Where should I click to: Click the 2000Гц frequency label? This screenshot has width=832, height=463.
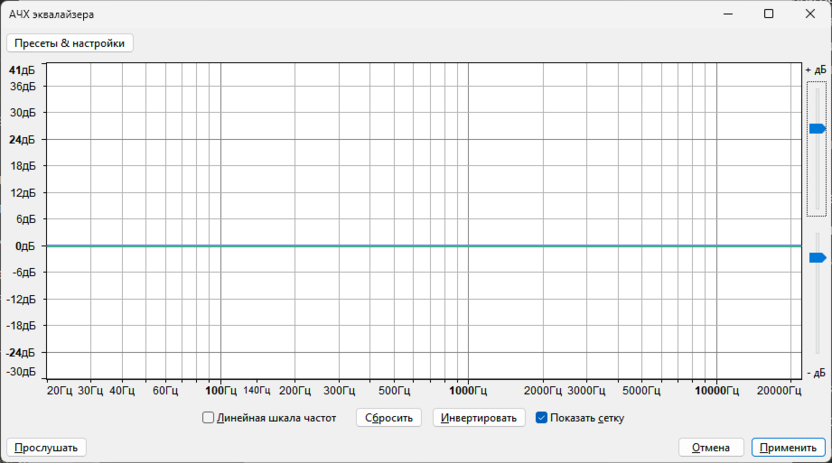[543, 391]
